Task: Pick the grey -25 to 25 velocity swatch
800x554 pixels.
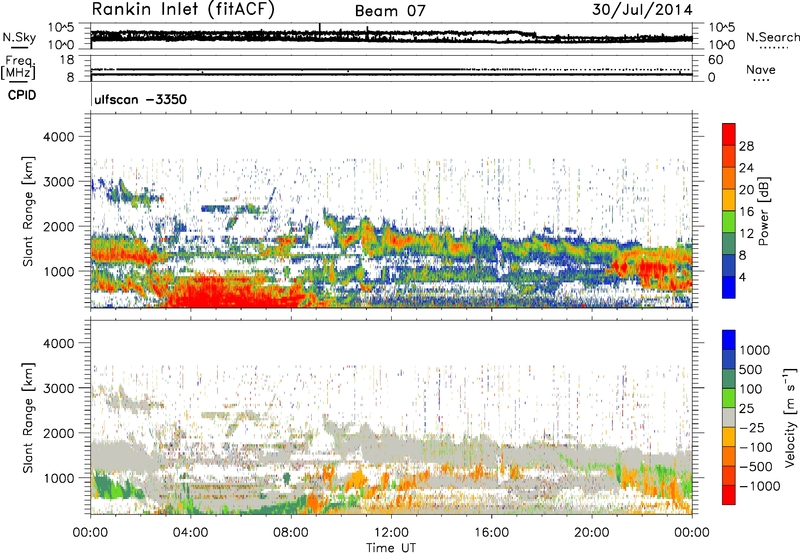Action: click(729, 417)
